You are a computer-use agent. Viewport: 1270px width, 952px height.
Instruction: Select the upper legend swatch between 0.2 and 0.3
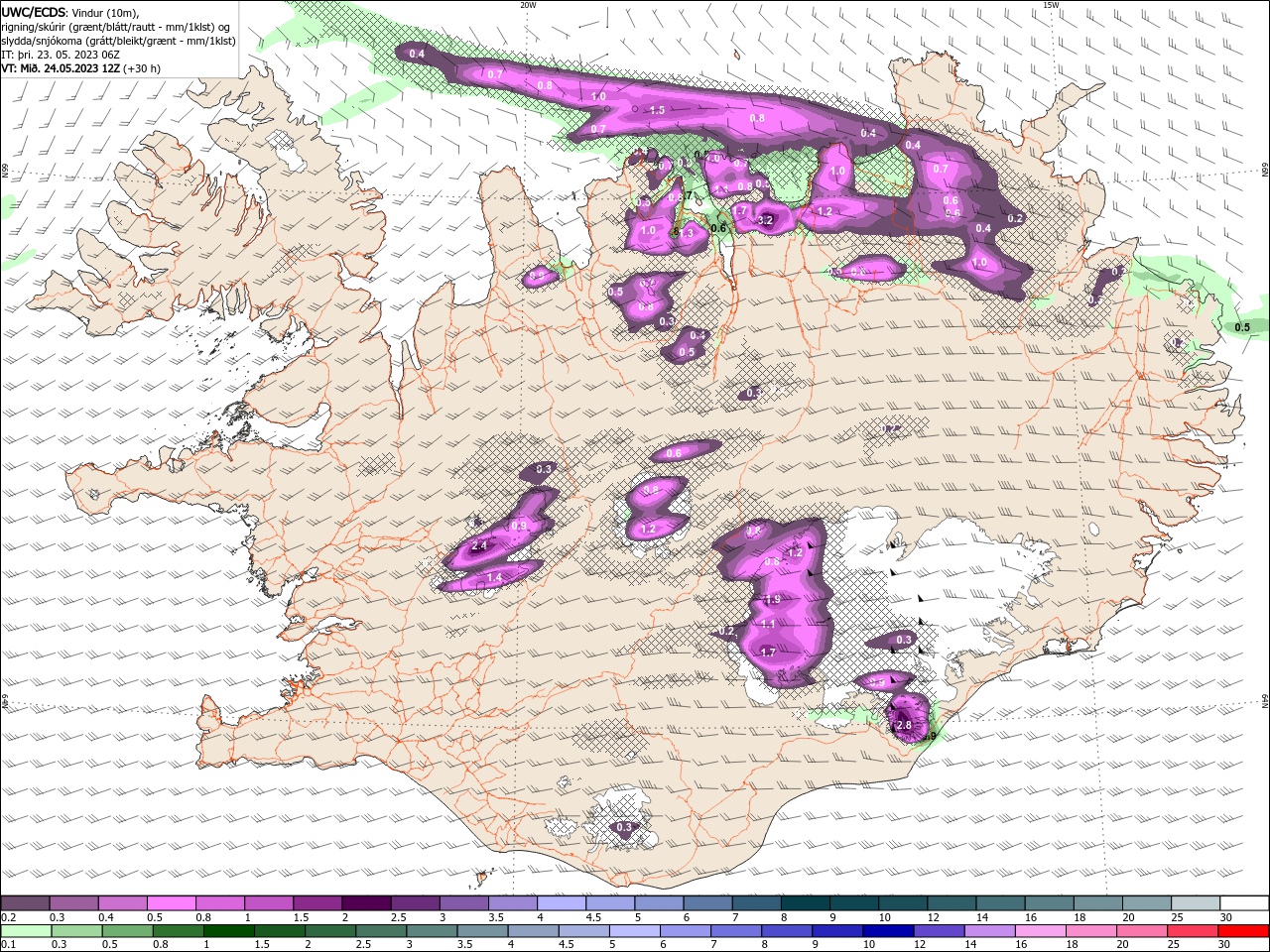[x=25, y=903]
